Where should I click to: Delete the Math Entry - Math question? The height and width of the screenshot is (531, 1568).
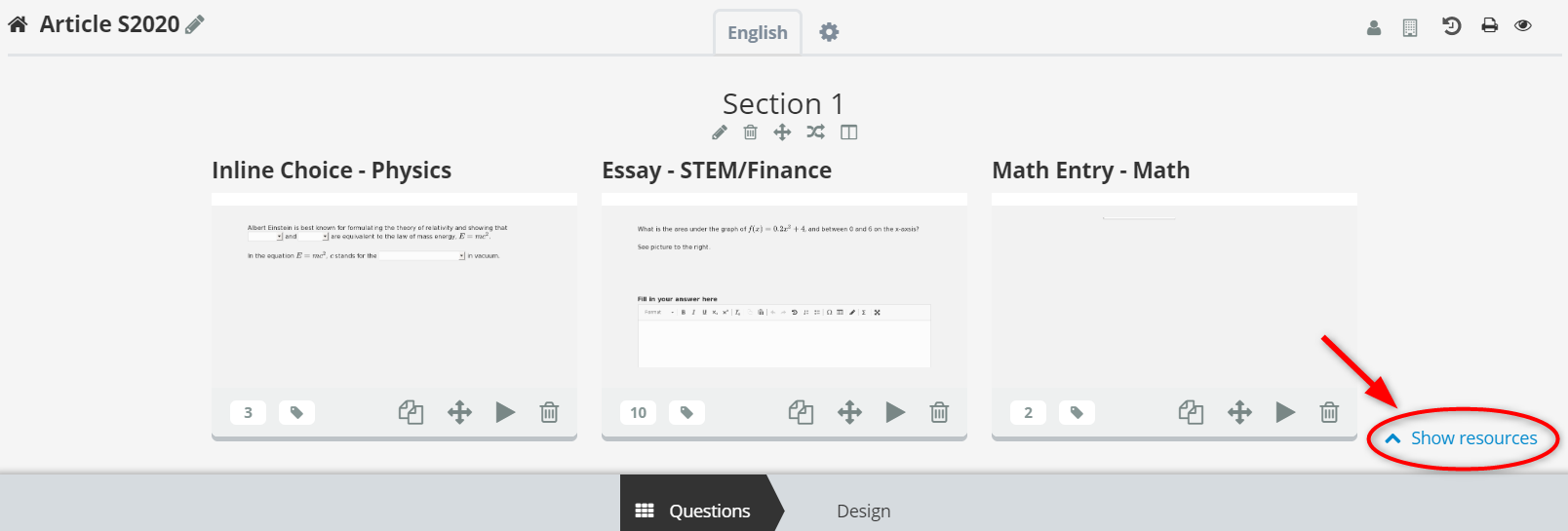1329,412
